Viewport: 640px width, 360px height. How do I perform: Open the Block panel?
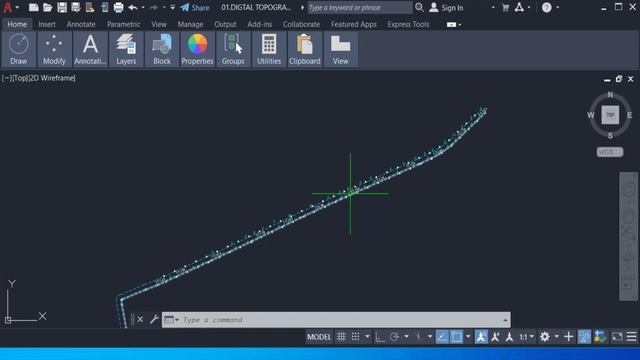coord(162,49)
